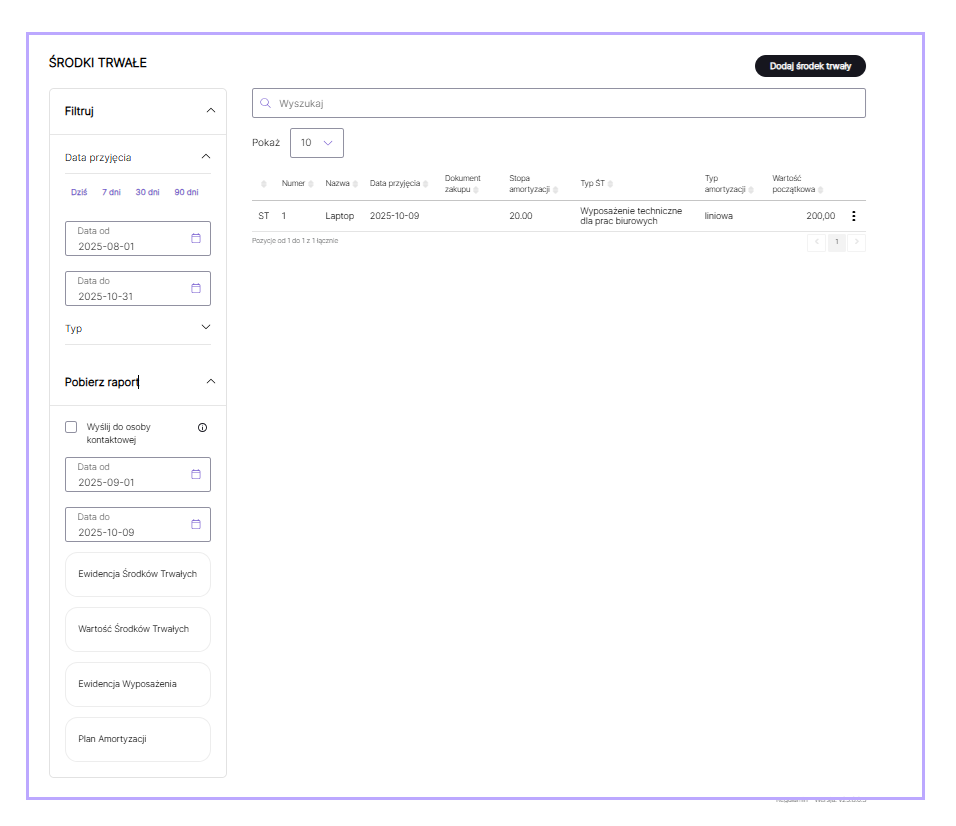
Task: Download the Plan Amortyzacji report
Action: (138, 739)
